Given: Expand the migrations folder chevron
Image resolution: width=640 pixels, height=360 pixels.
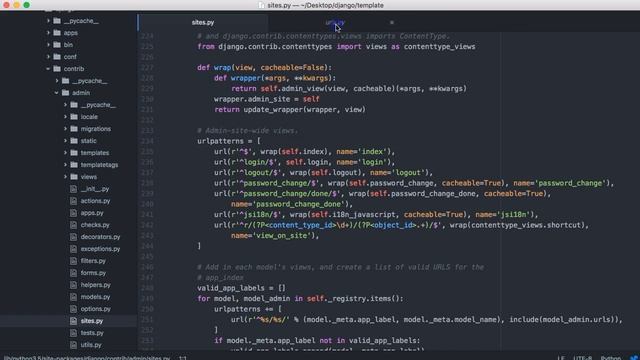Looking at the screenshot, I should (x=65, y=129).
